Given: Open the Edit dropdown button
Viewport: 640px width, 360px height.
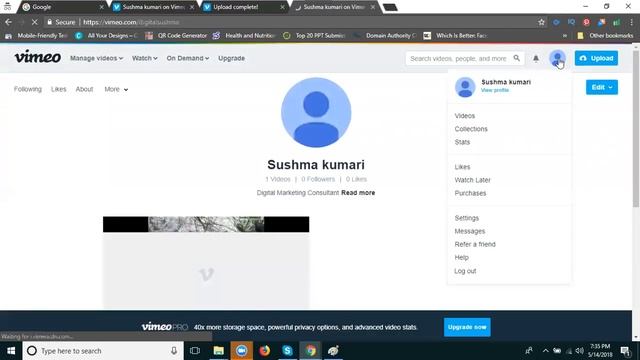Looking at the screenshot, I should pos(602,87).
